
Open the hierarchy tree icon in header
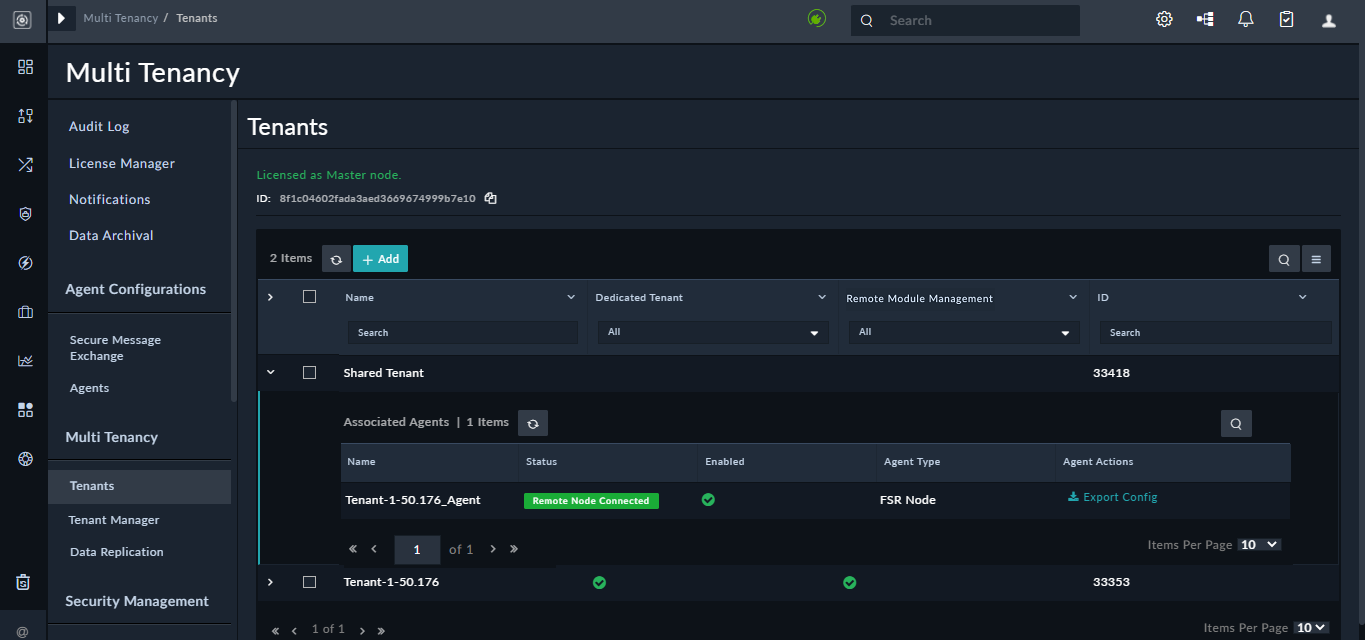(x=1205, y=19)
